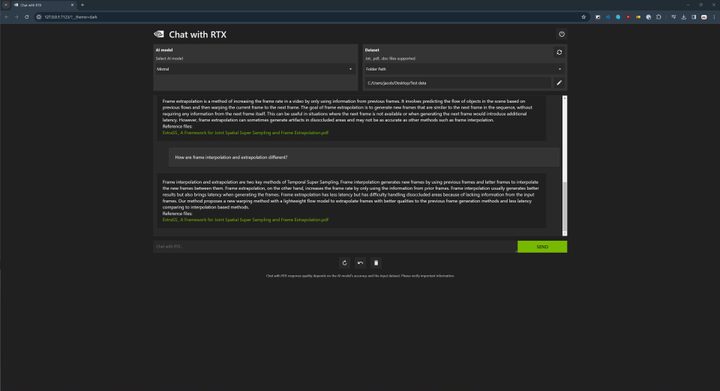720x391 pixels.
Task: Close the Chat with RTX tab
Action: click(72, 5)
